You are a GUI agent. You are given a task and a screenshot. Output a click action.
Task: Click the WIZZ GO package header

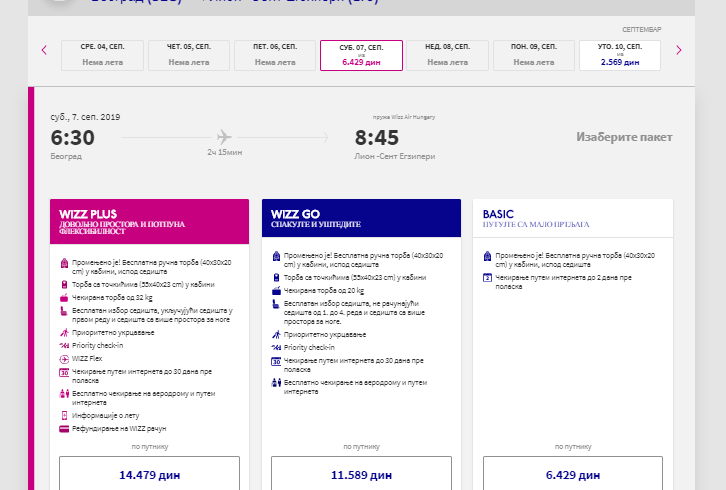pyautogui.click(x=361, y=218)
